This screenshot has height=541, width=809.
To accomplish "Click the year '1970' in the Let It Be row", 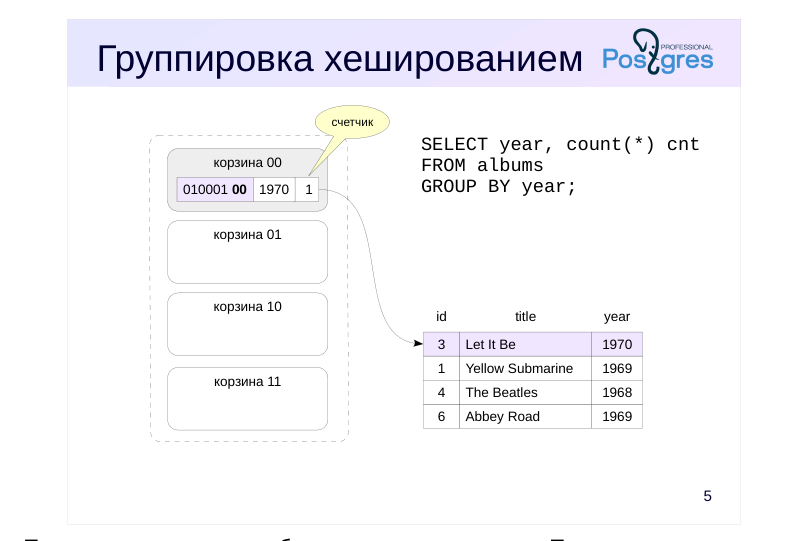I will (617, 344).
